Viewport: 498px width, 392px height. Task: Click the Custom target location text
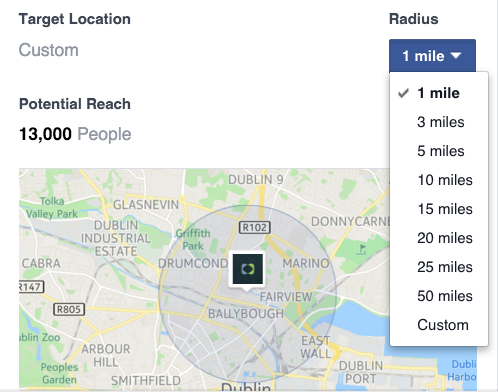click(x=49, y=50)
